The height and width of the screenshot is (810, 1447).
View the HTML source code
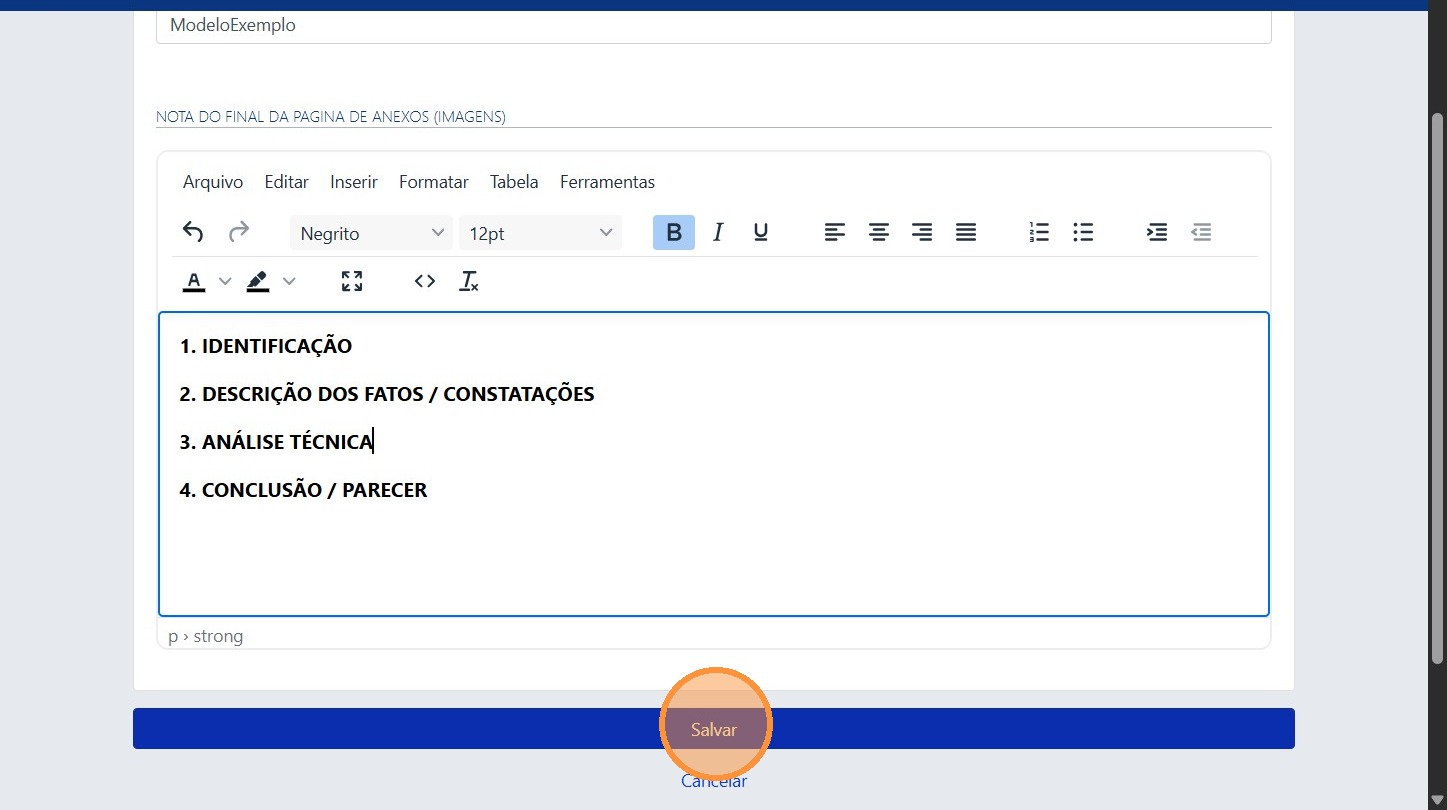point(424,281)
